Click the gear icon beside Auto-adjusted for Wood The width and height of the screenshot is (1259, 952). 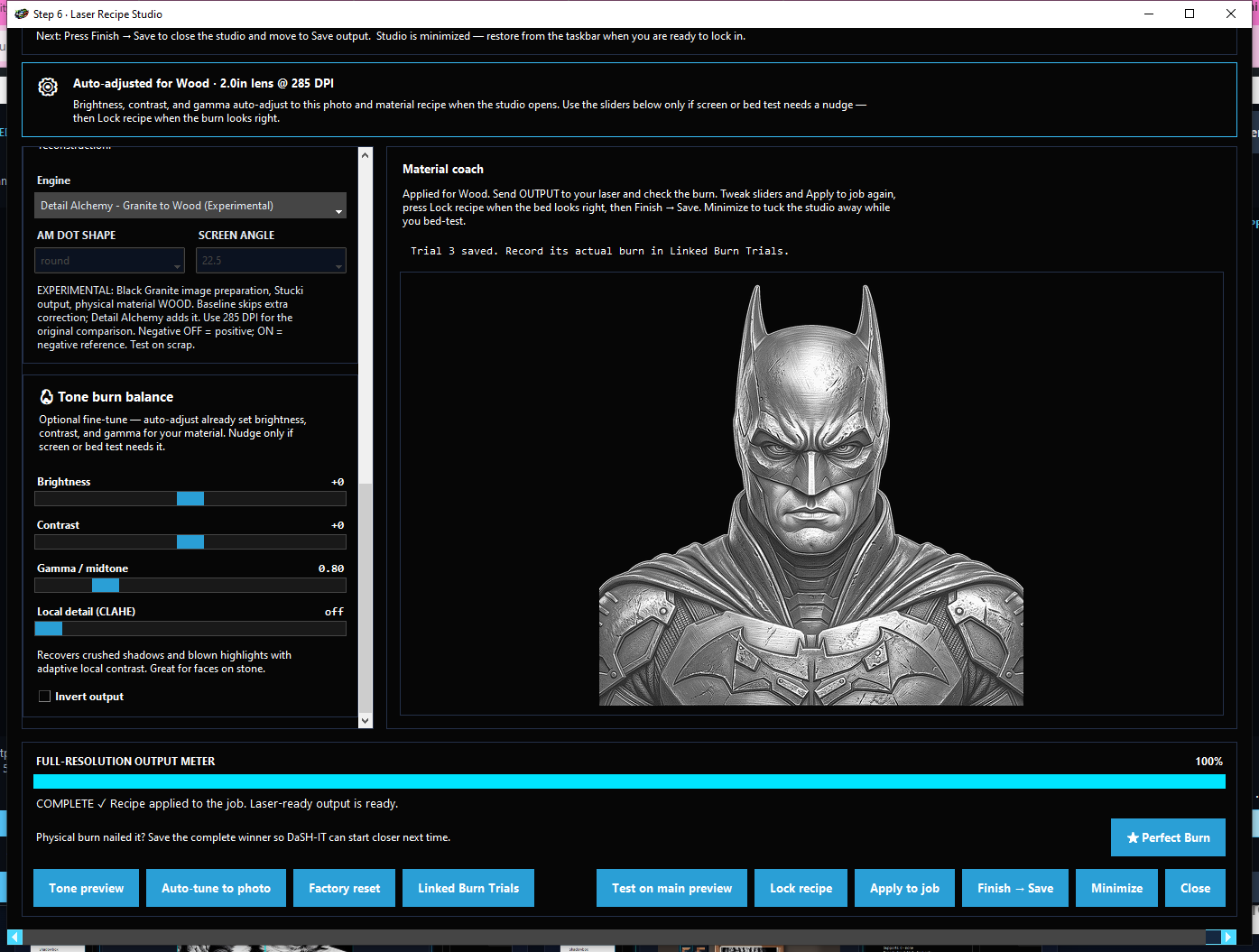pos(48,87)
